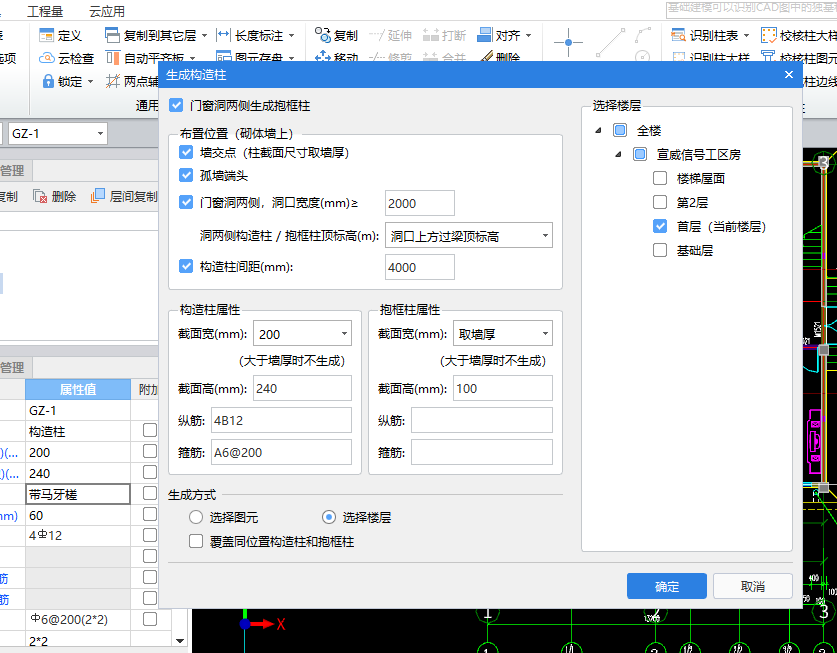
Task: Close the 生成构造柱 dialog
Action: pyautogui.click(x=788, y=75)
